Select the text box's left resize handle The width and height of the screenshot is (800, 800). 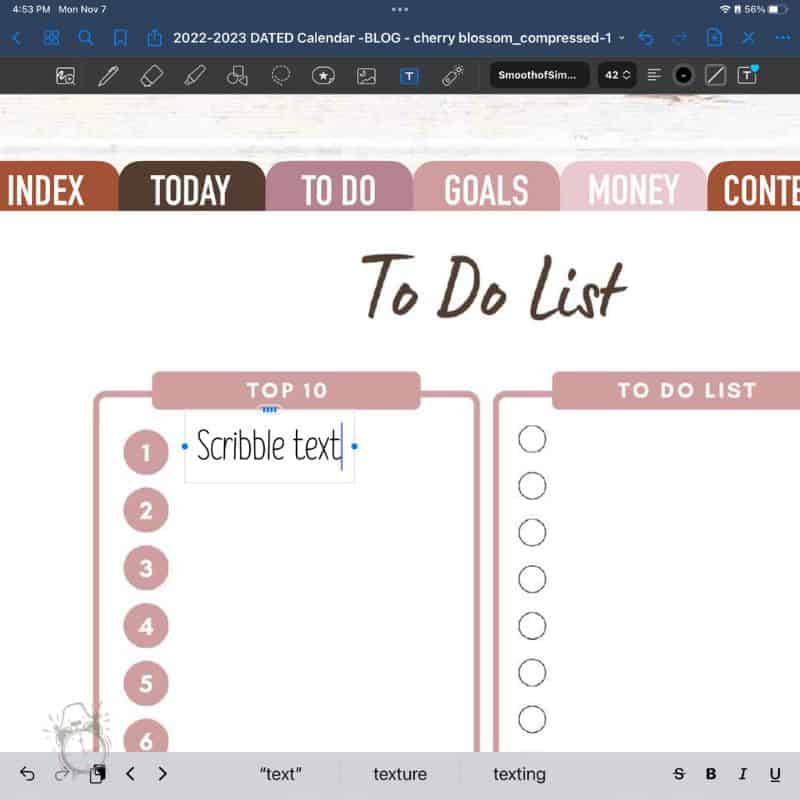(185, 446)
